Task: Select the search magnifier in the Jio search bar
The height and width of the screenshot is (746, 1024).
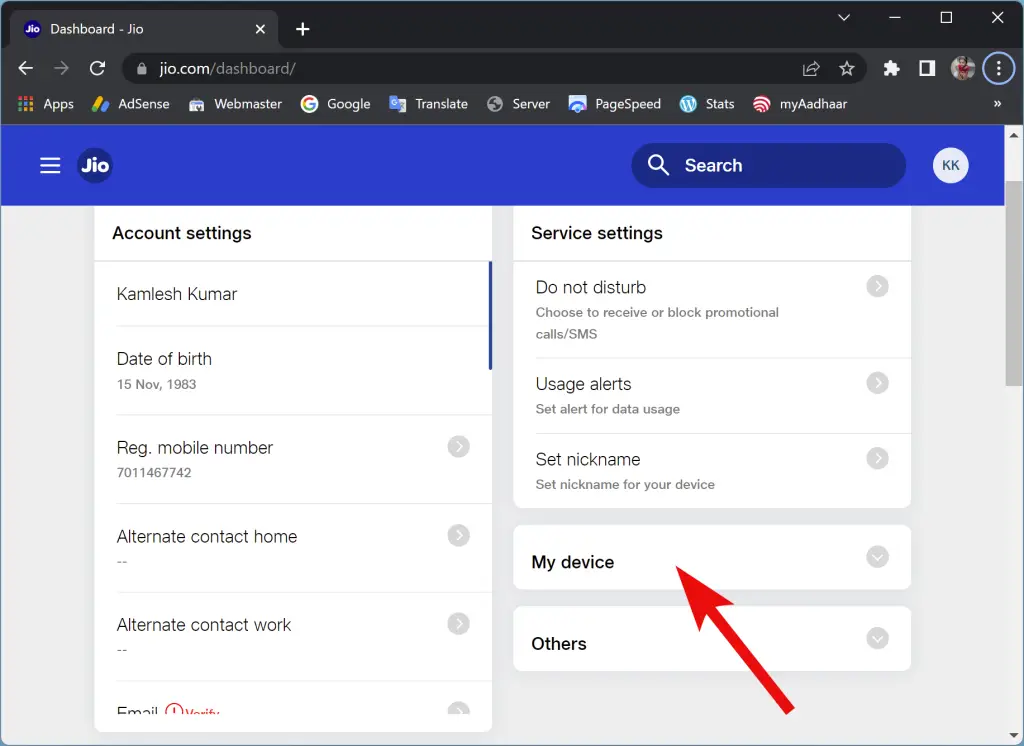Action: pyautogui.click(x=658, y=165)
